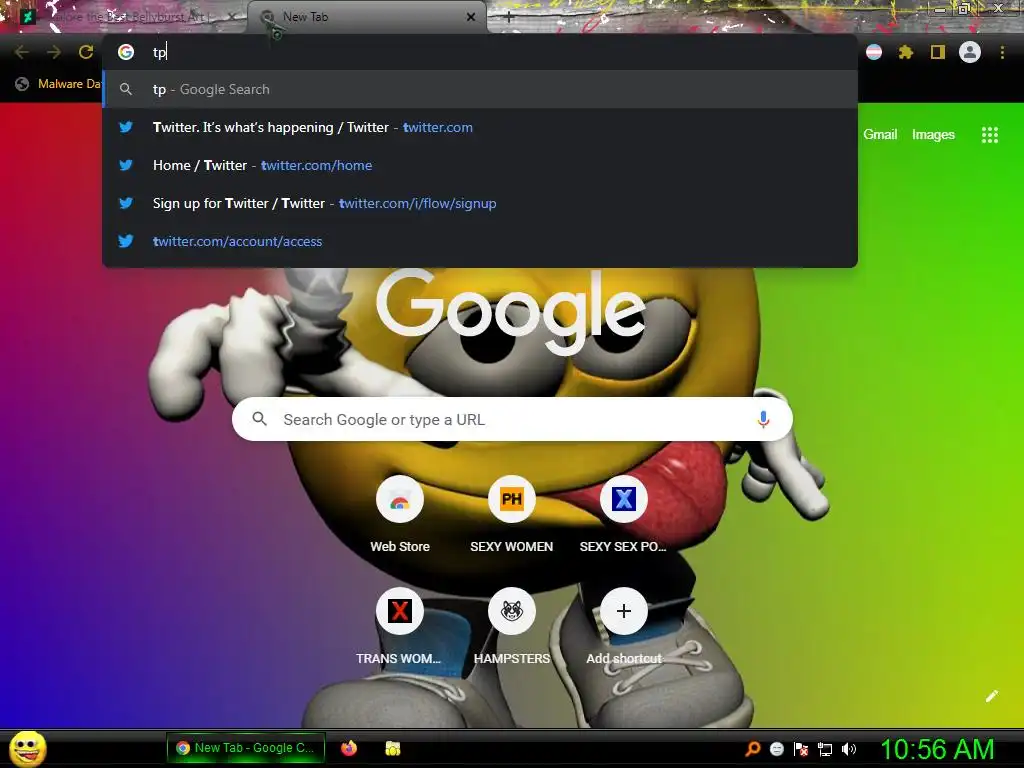
Task: Click the trans flag extension icon
Action: 874,52
